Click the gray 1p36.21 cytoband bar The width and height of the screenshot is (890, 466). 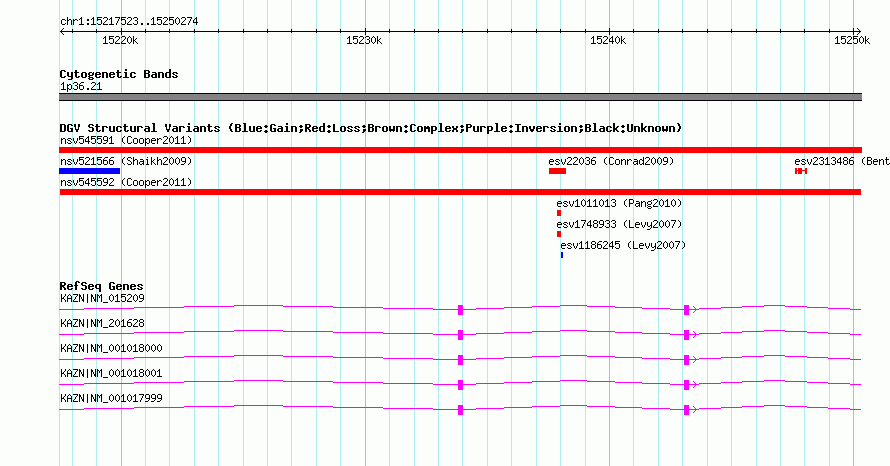[x=460, y=97]
